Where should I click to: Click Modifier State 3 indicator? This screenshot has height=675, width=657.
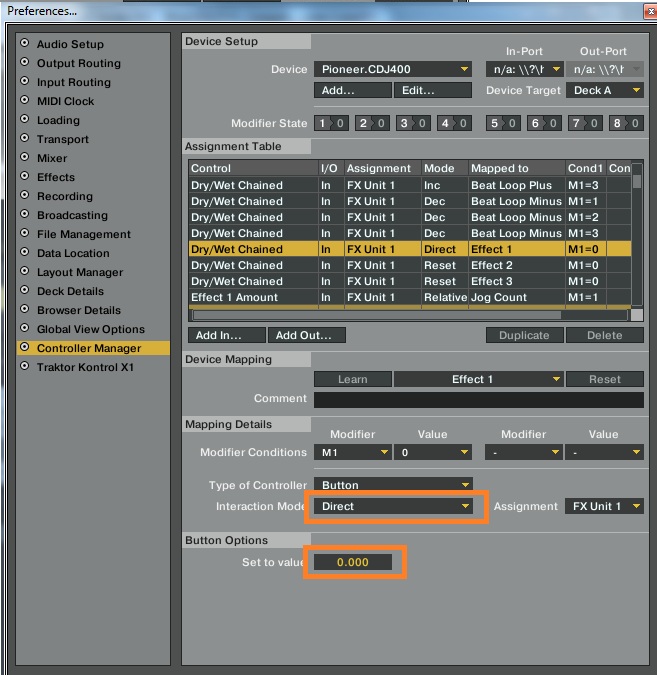(413, 123)
